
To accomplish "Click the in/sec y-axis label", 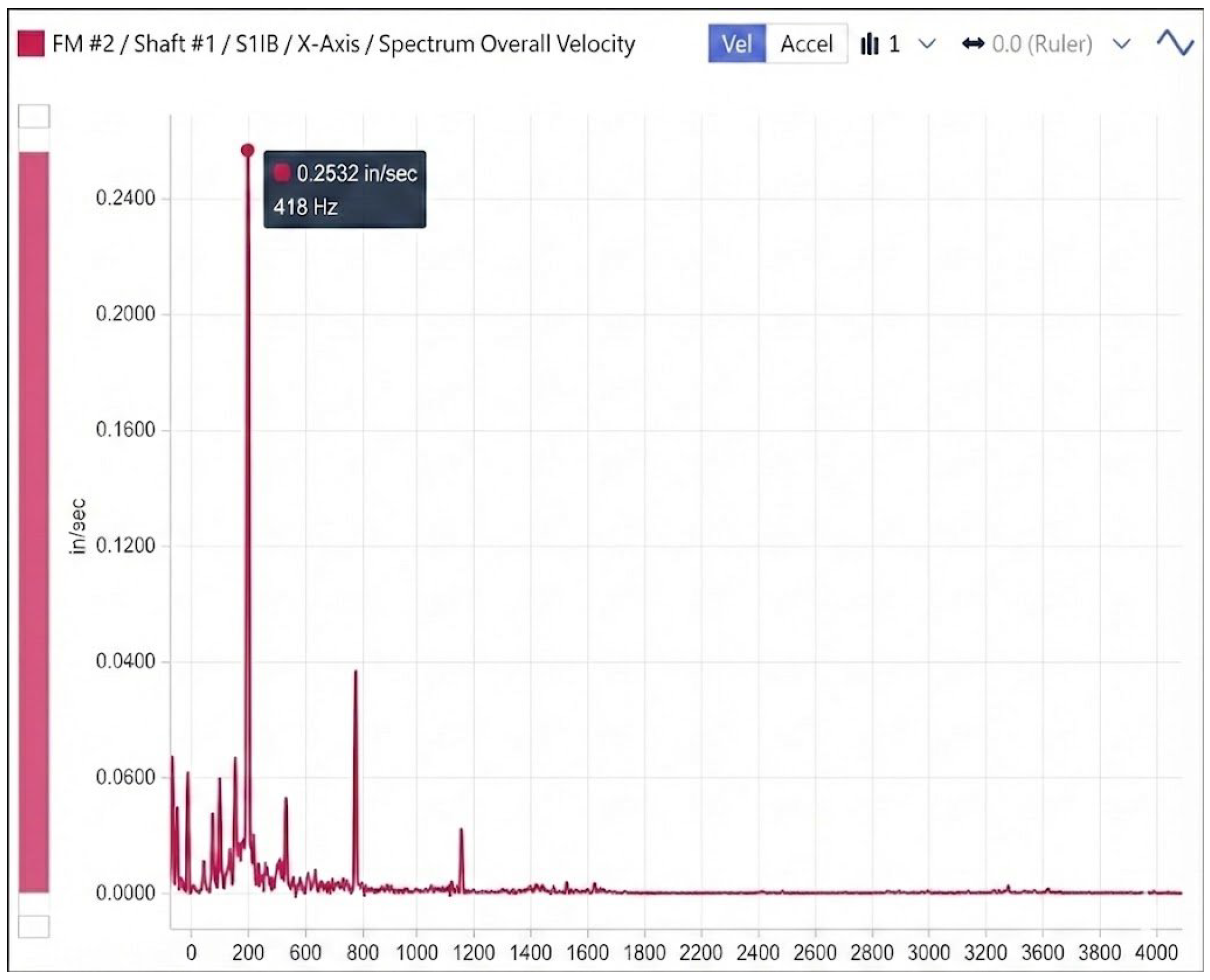I will point(78,526).
